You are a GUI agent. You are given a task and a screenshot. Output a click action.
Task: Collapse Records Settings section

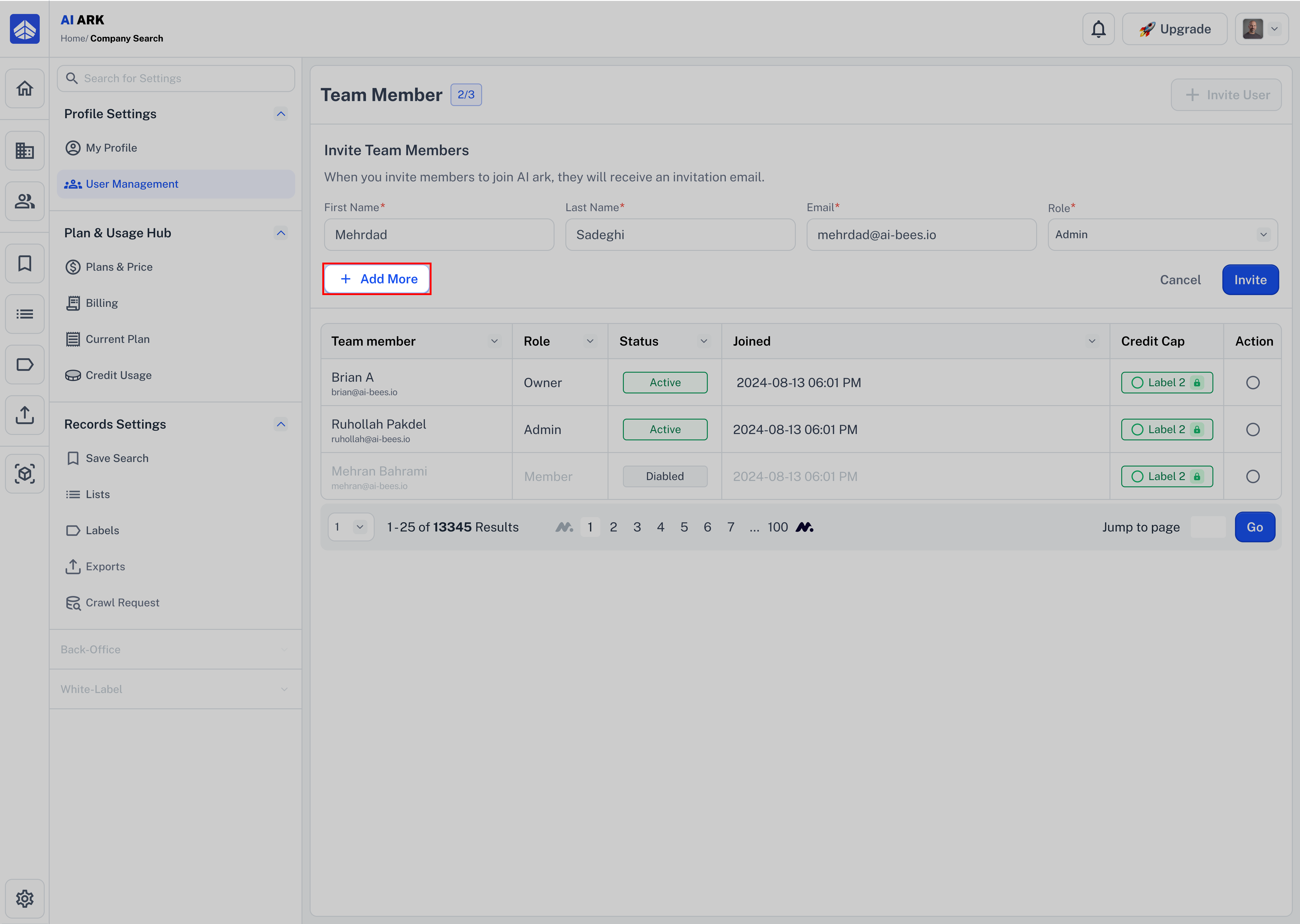pyautogui.click(x=281, y=425)
